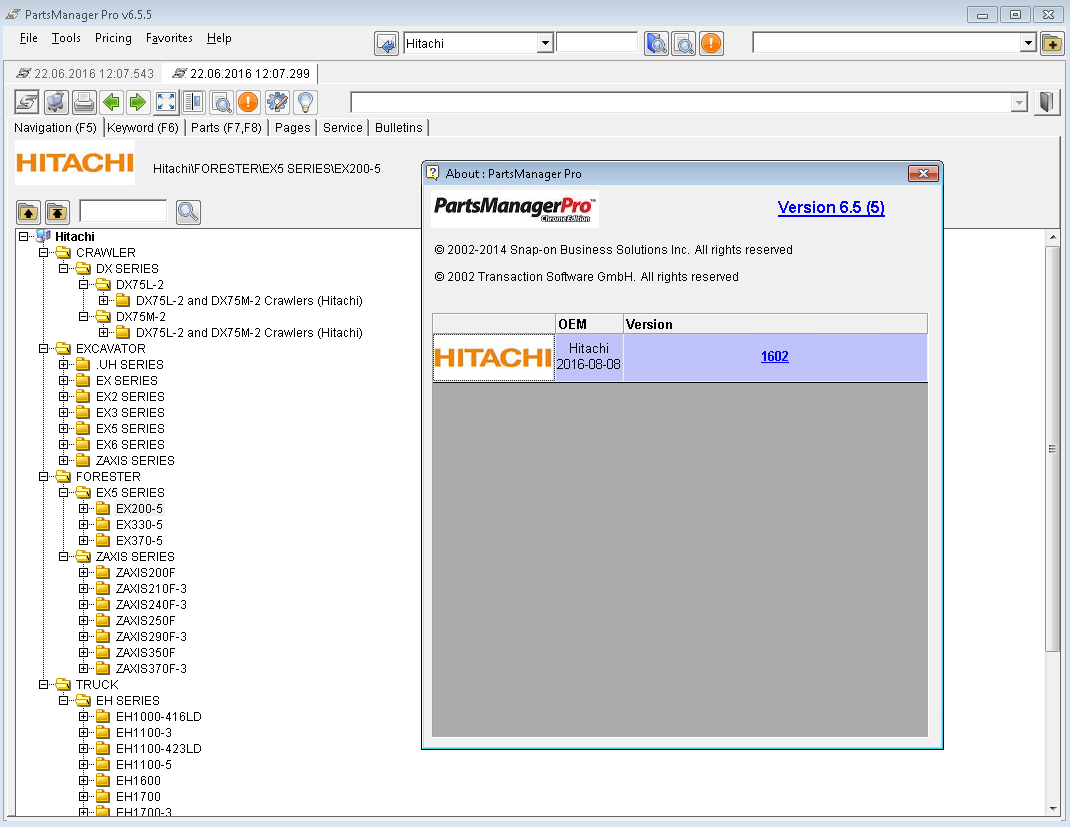Switch to the Bulletins tab
Screen dimensions: 1070x827
coord(399,128)
